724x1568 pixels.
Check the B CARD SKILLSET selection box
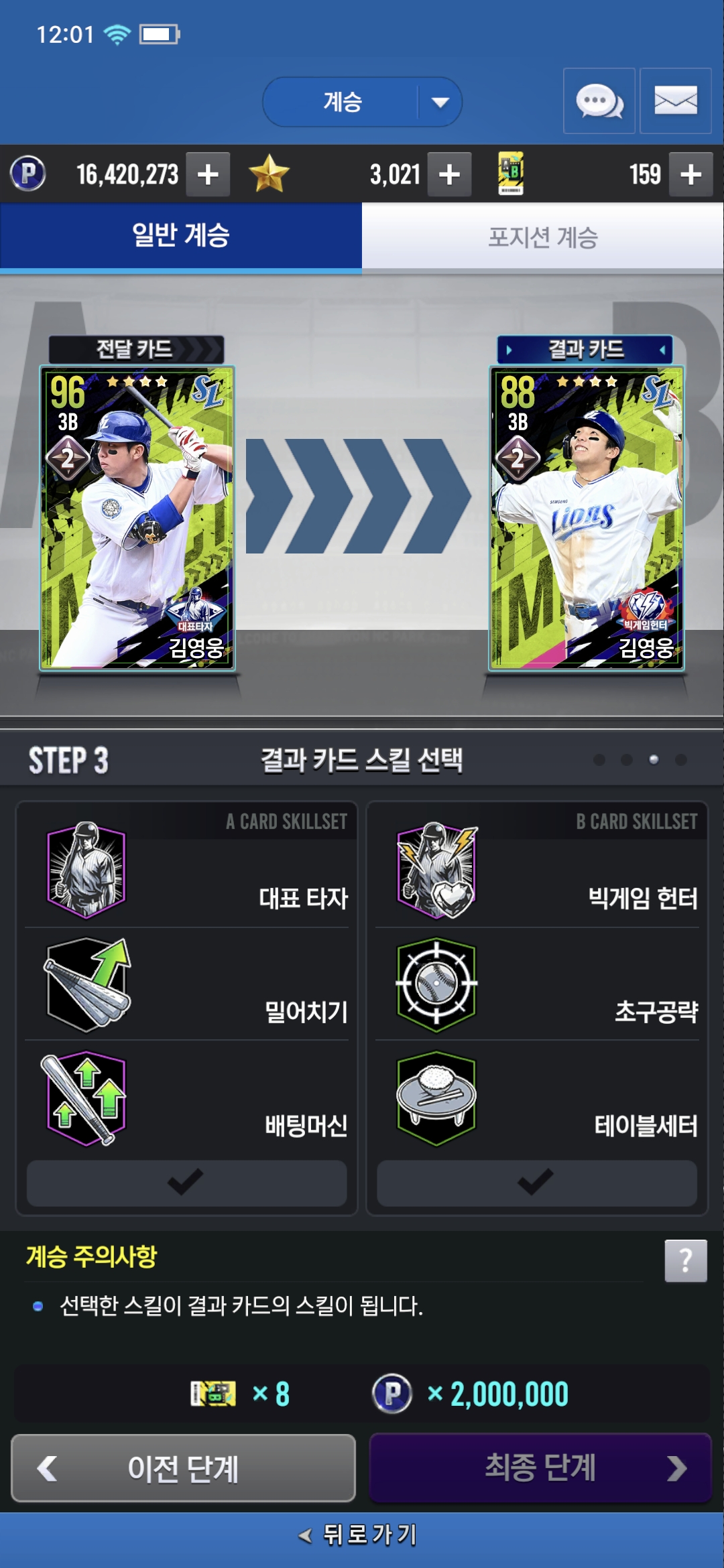coord(537,1183)
